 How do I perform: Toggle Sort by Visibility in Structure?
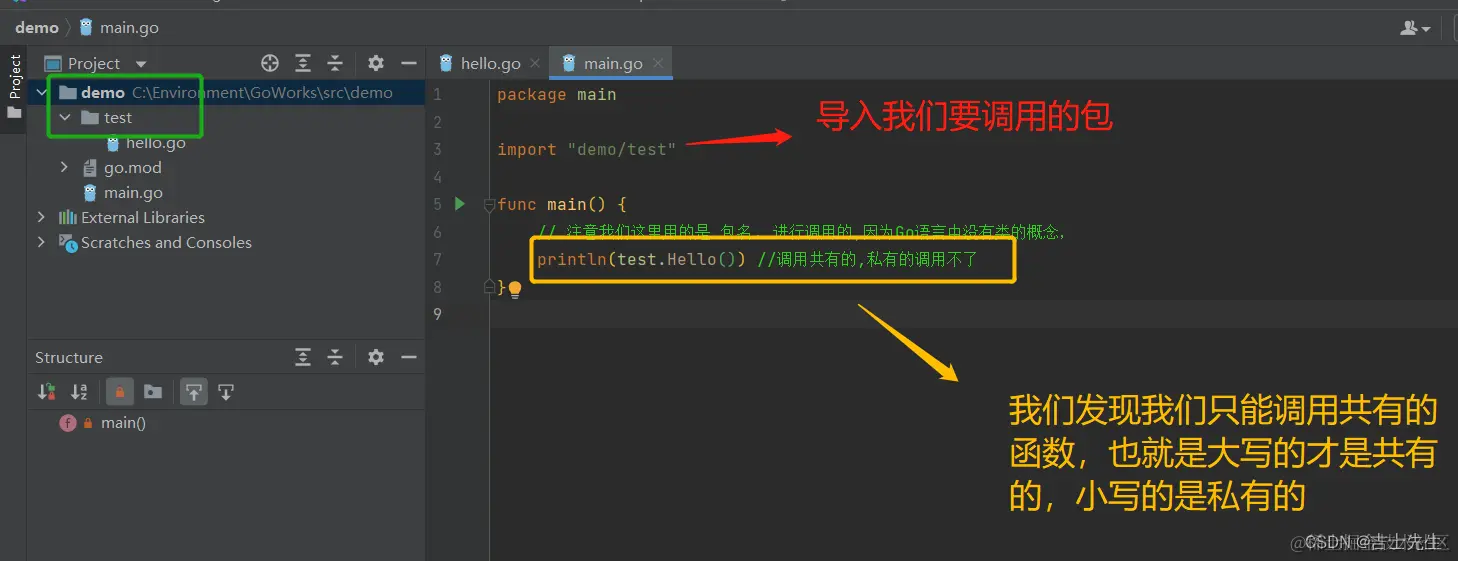click(46, 392)
